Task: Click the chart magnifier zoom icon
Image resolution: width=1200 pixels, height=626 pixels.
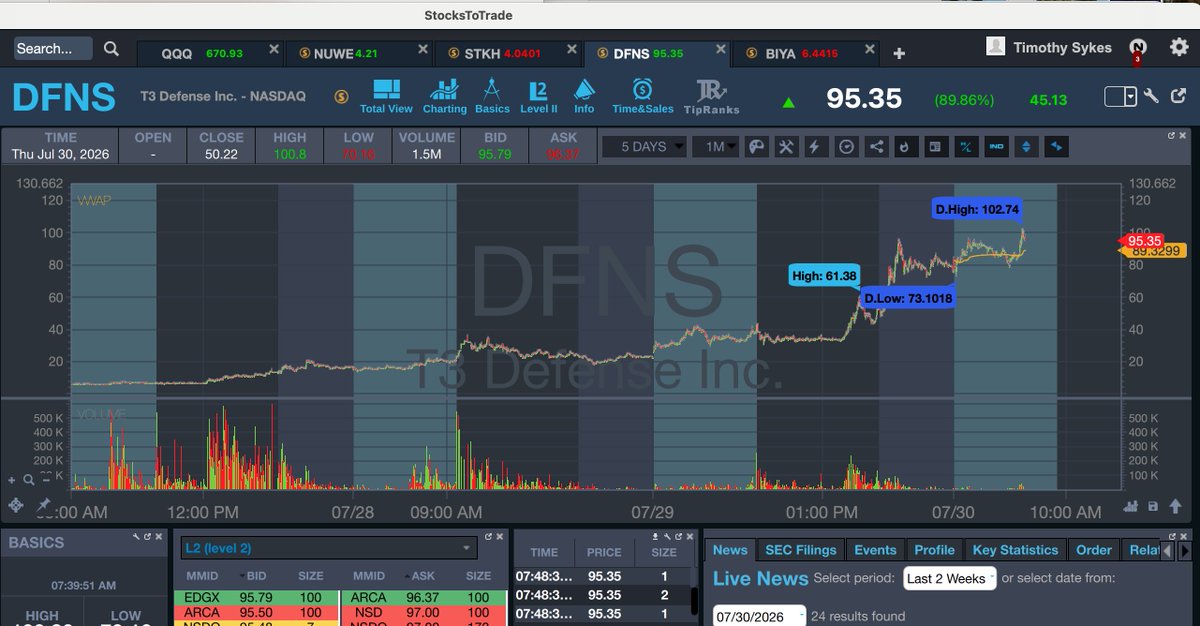Action: click(x=29, y=481)
